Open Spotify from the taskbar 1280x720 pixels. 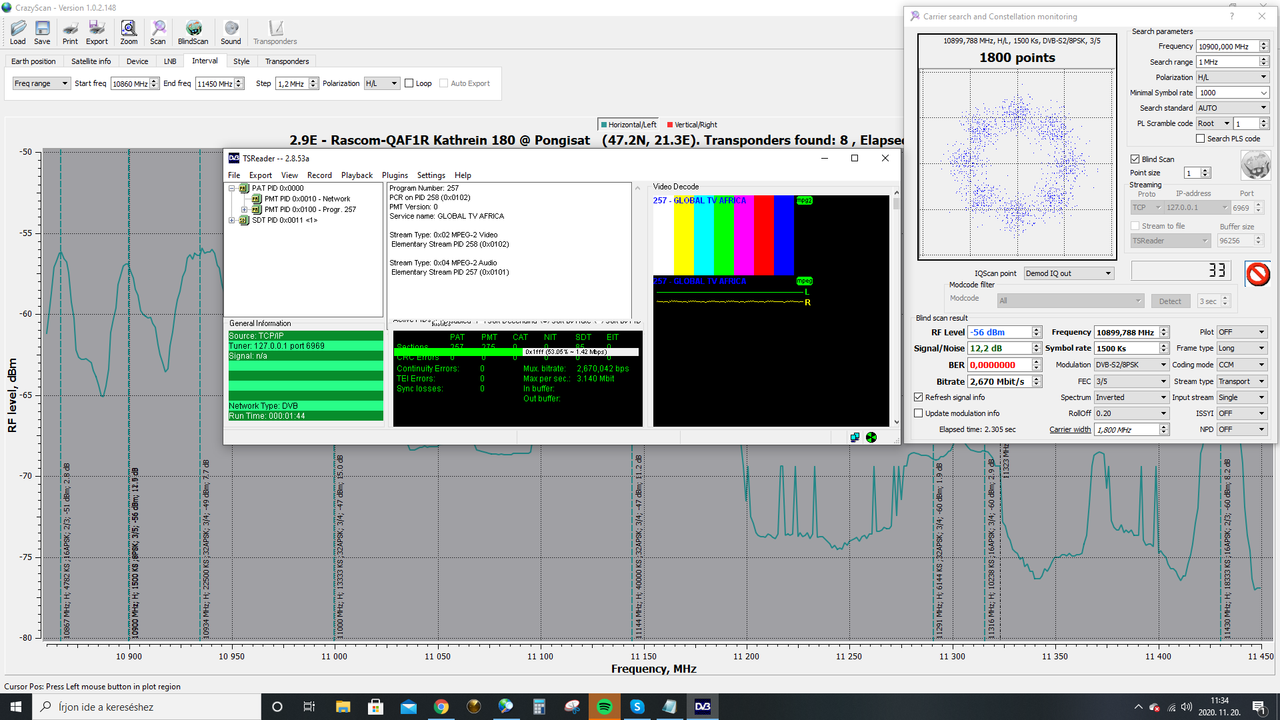click(x=605, y=706)
